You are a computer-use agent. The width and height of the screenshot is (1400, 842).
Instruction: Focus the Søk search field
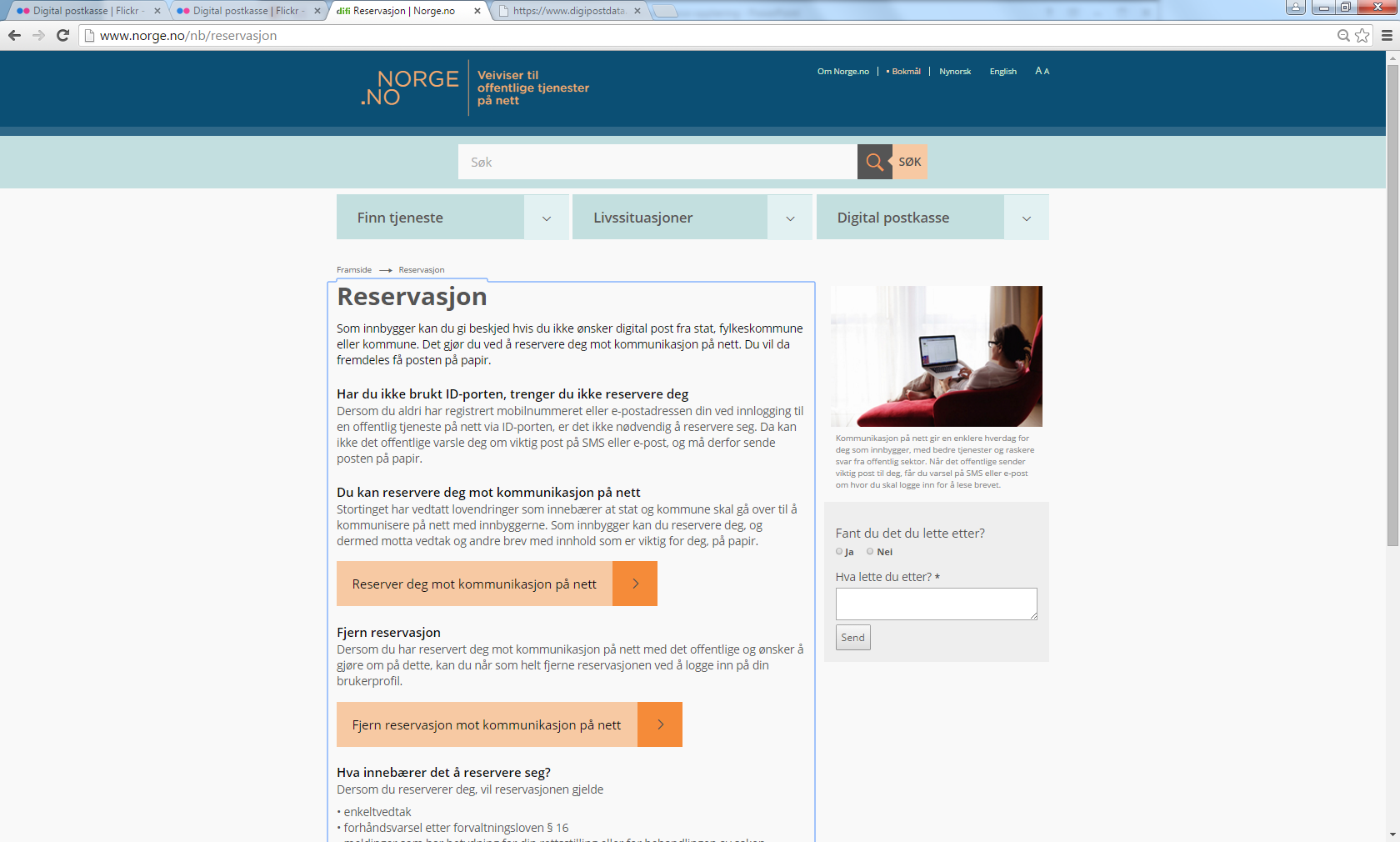657,162
